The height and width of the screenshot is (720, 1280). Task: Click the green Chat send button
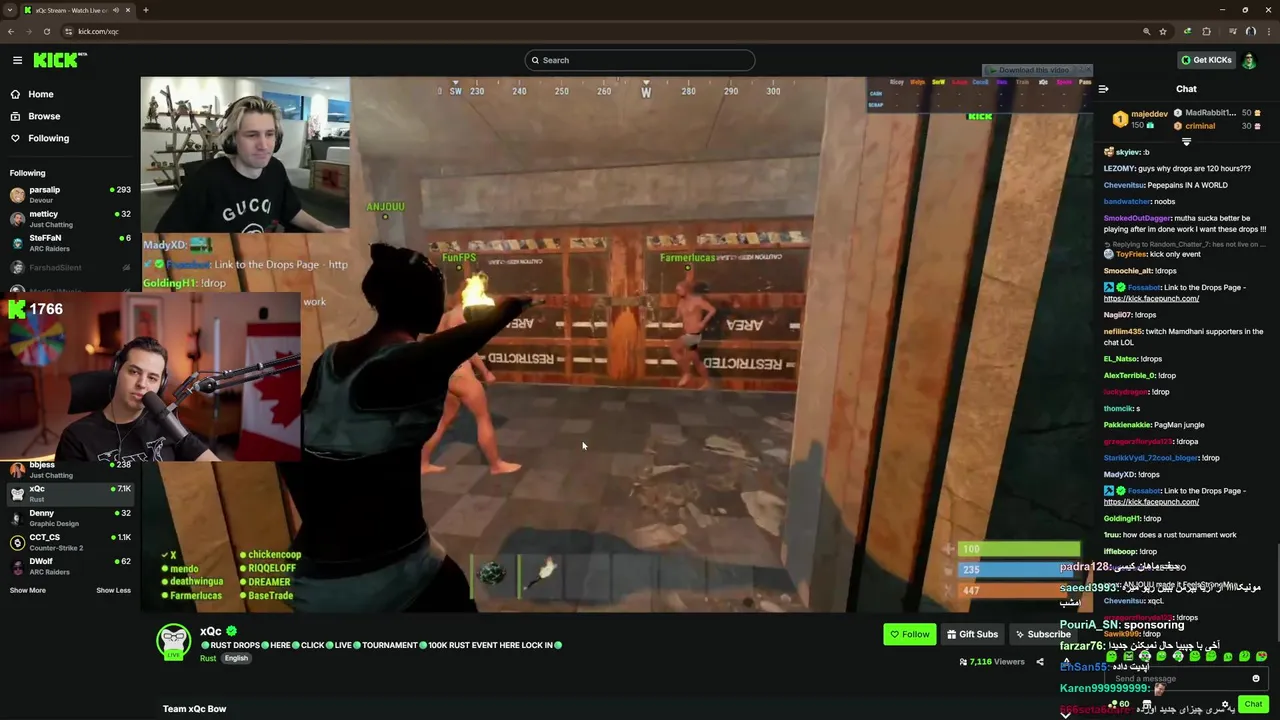coord(1253,704)
